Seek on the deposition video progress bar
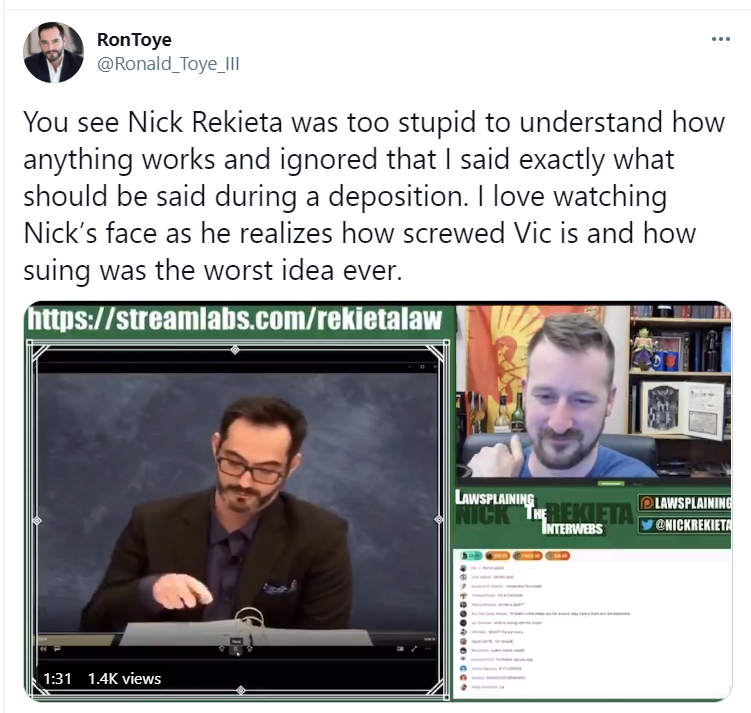Viewport: 751px width, 713px height. coord(237,639)
